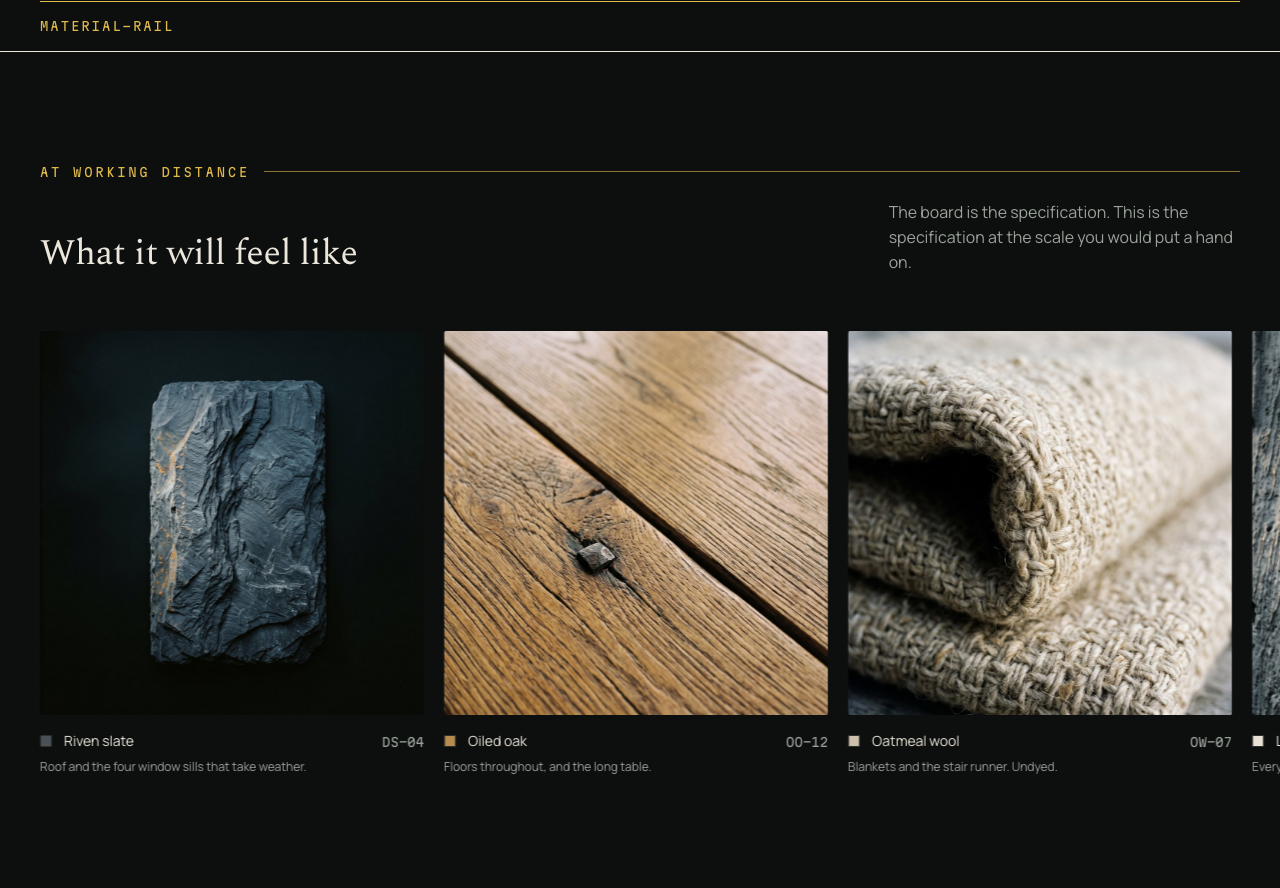Click the Oiled oak color swatch
Viewport: 1280px width, 888px height.
[450, 741]
